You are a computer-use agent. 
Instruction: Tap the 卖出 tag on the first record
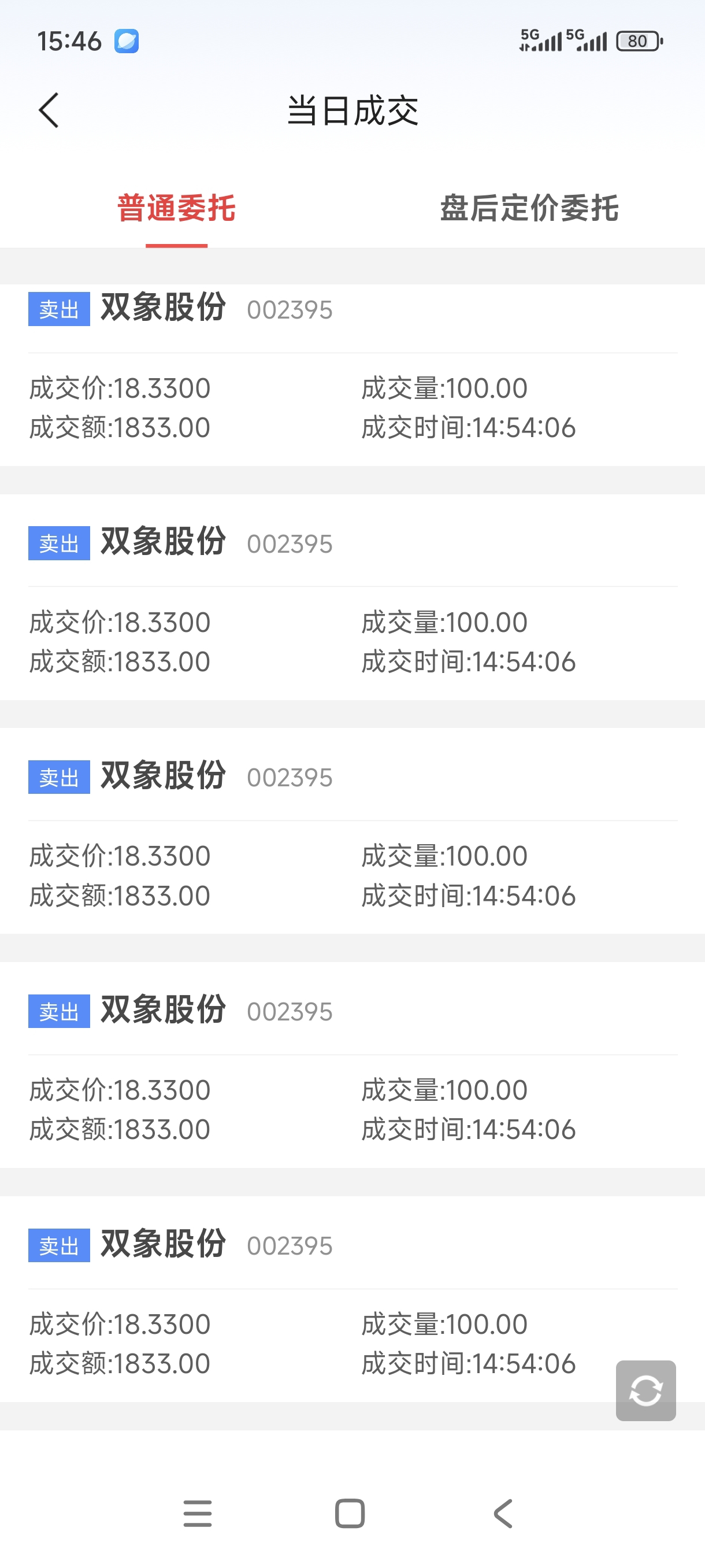59,309
